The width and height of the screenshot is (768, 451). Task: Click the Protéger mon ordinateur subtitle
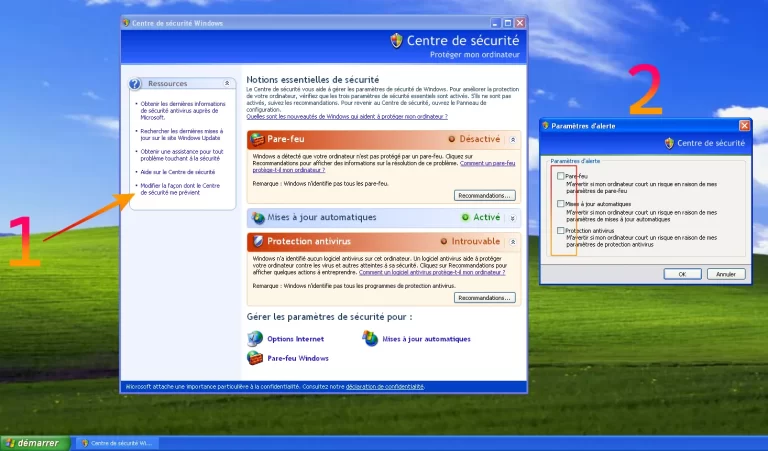pos(475,55)
